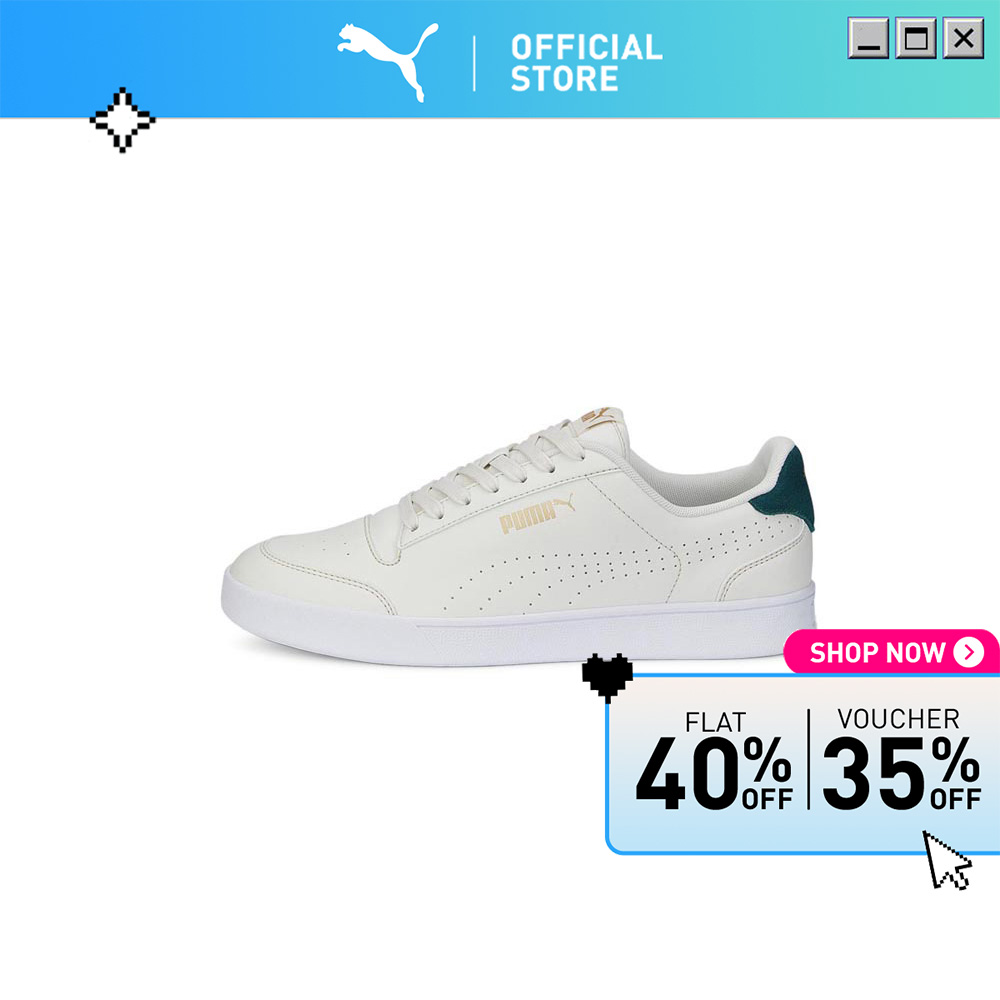Click the gold tongue label on shoe
The image size is (1000, 1000).
pos(598,416)
